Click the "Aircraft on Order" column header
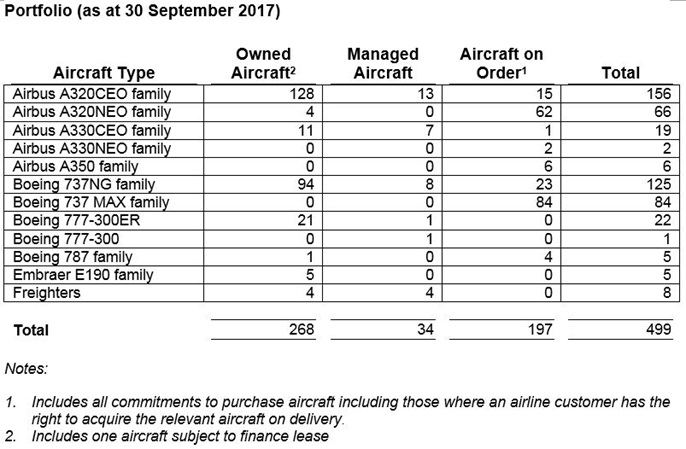This screenshot has height=449, width=686. [501, 63]
